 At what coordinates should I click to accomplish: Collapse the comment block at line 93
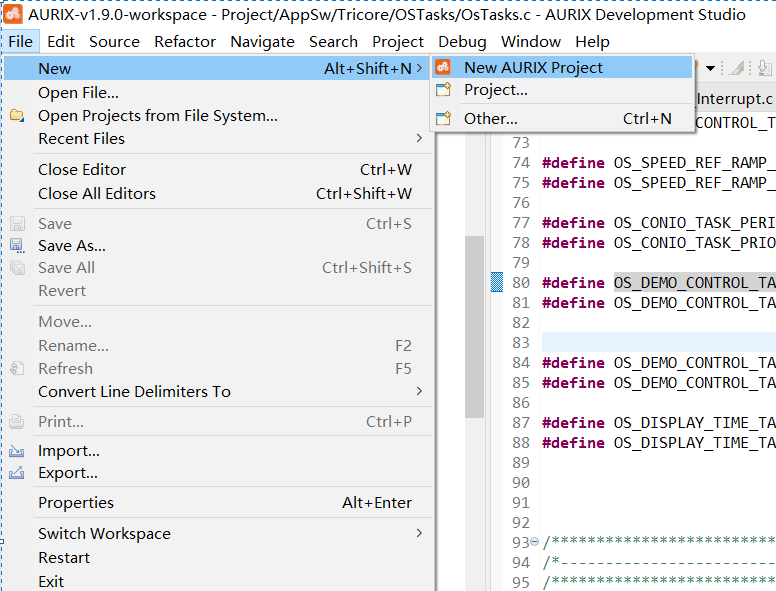[x=534, y=542]
